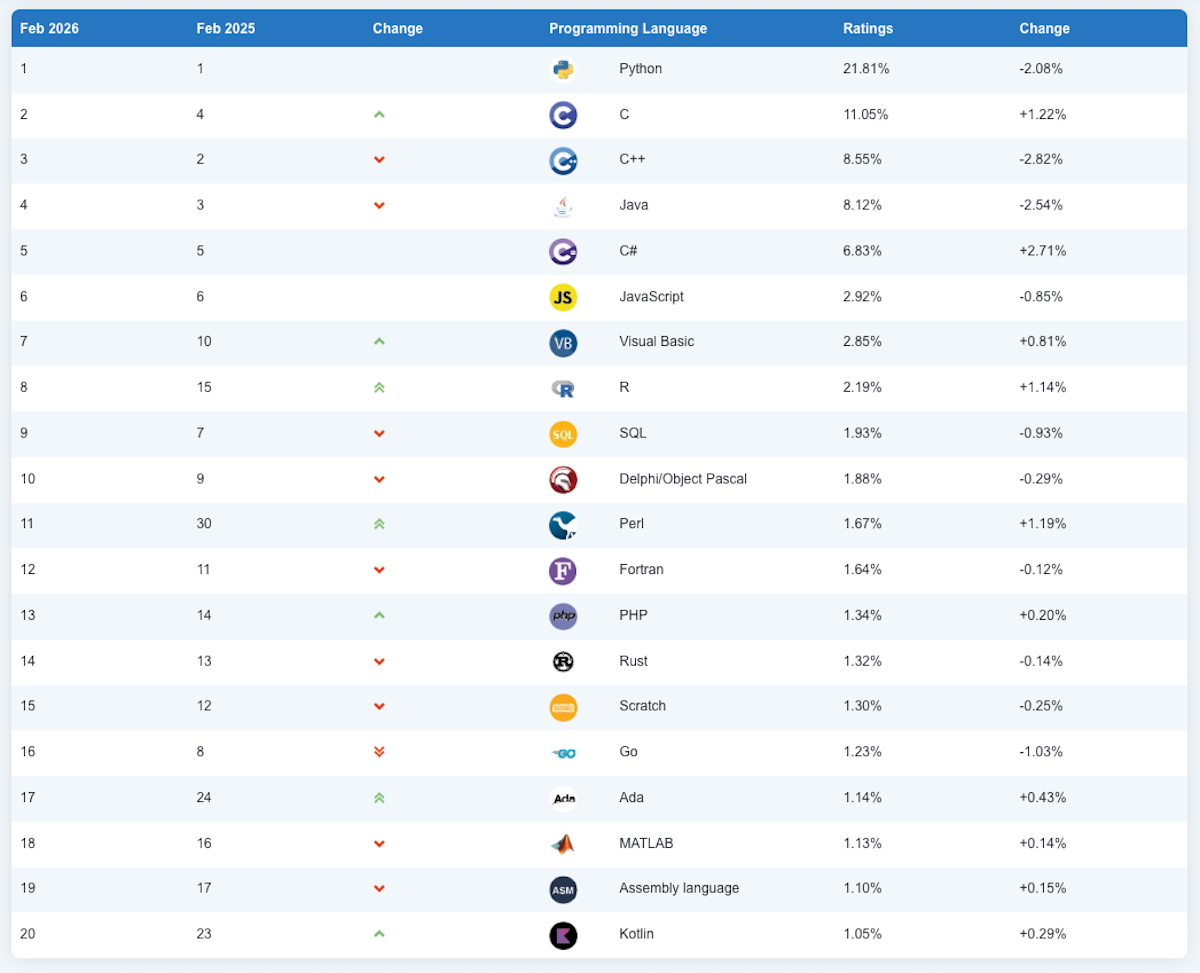Click the JavaScript JS logo icon

tap(563, 297)
